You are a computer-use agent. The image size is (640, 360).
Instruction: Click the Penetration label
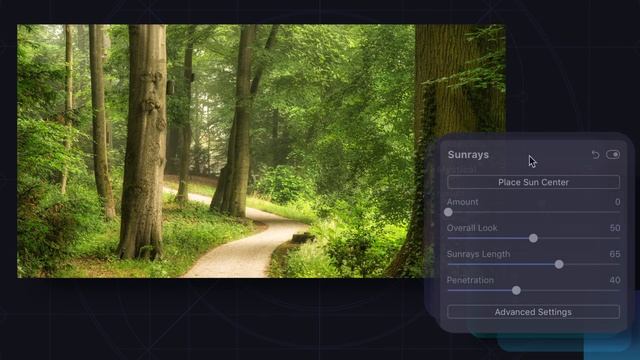(470, 280)
